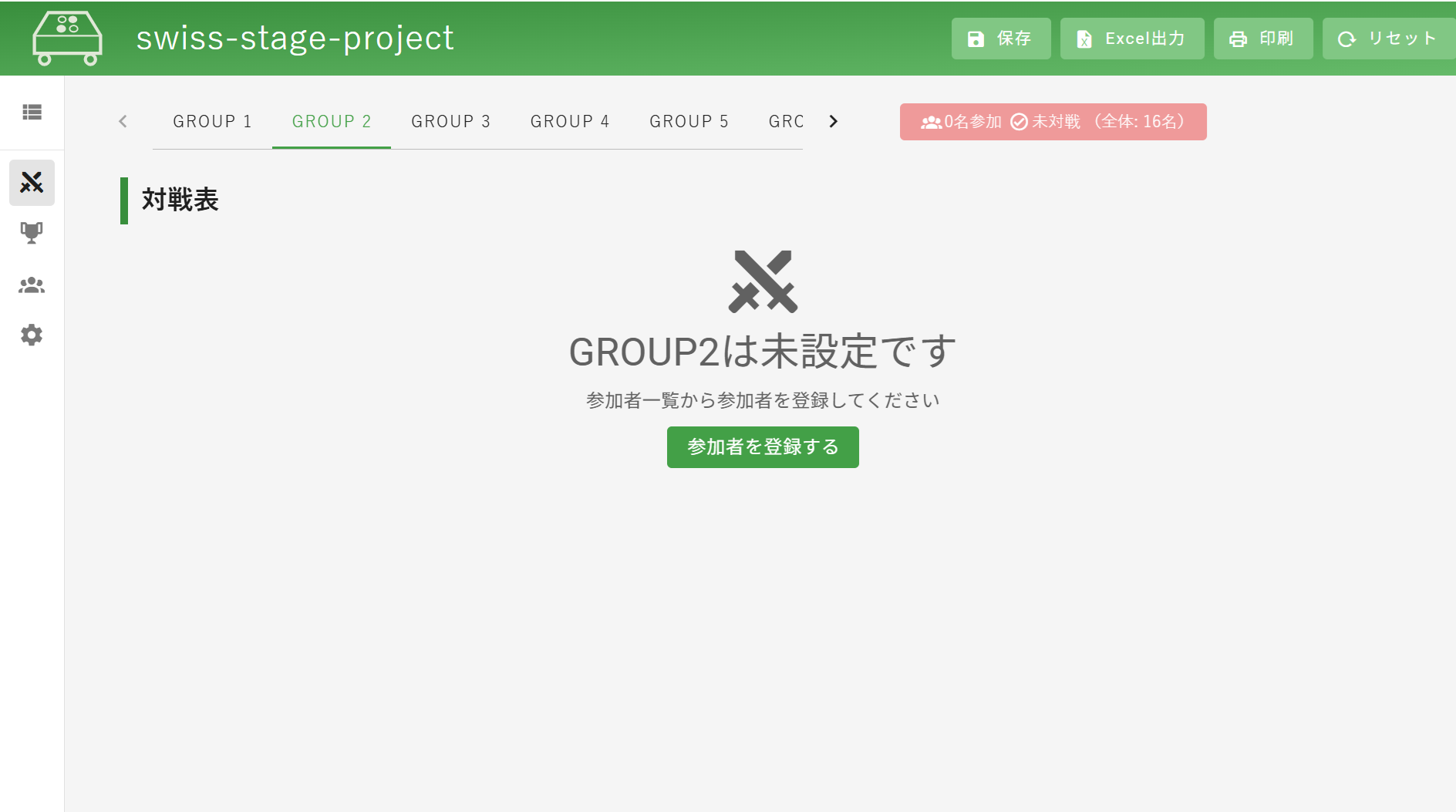Open settings using the gear icon

31,335
